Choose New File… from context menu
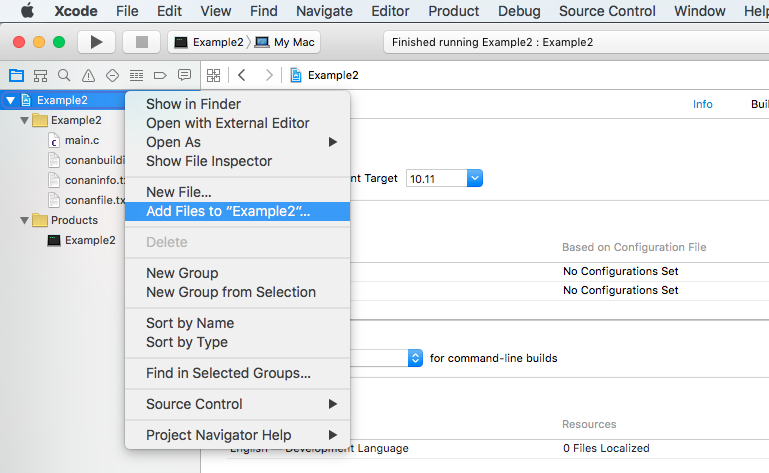Screen dimensions: 769x473 pyautogui.click(x=237, y=192)
